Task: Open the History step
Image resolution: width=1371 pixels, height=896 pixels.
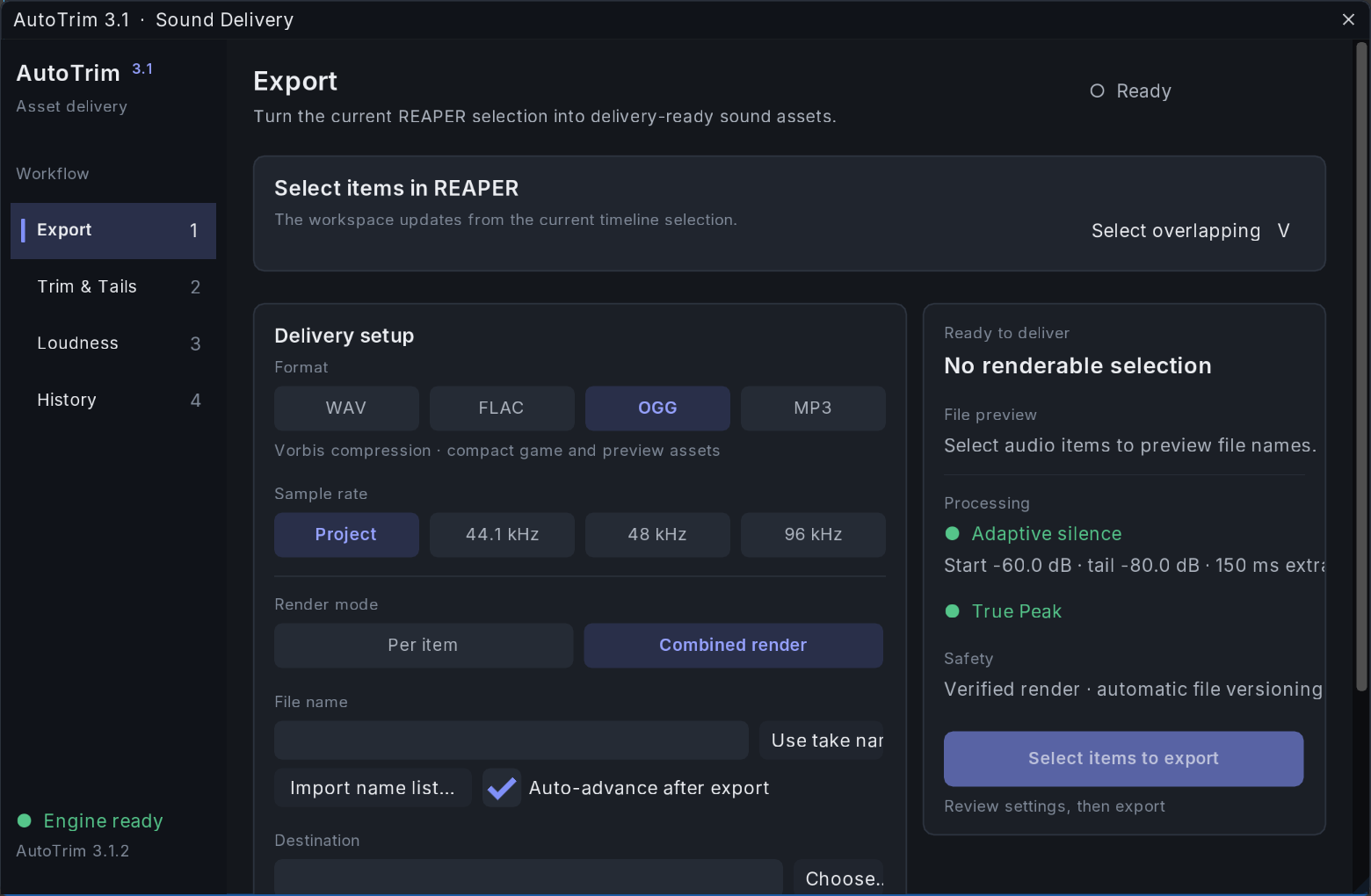Action: [x=113, y=401]
